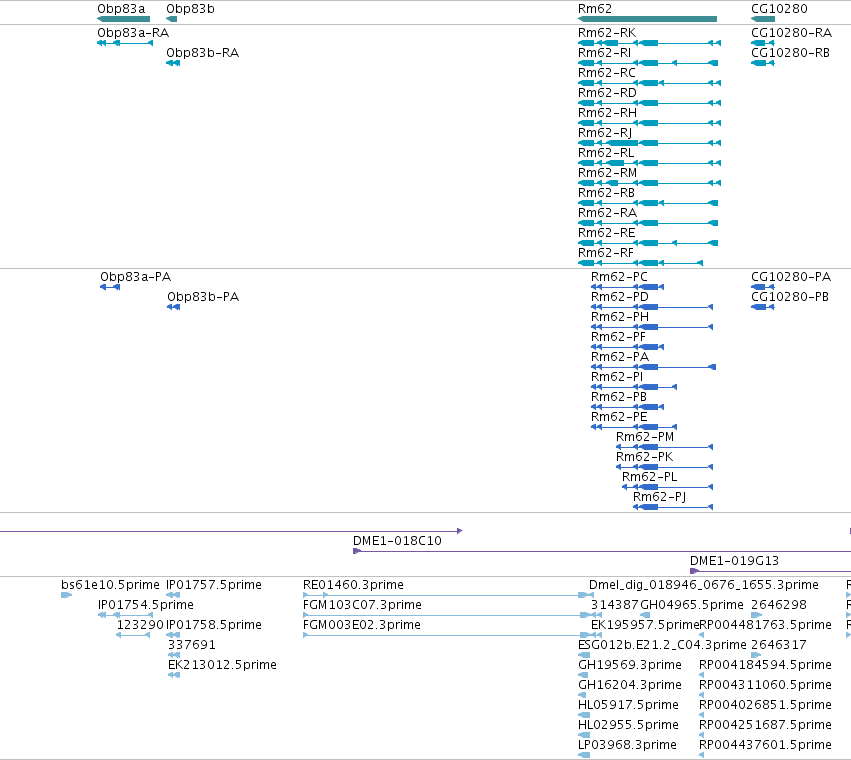Viewport: 851px width, 760px height.
Task: Select transcript CG10280-RA
Action: (763, 43)
